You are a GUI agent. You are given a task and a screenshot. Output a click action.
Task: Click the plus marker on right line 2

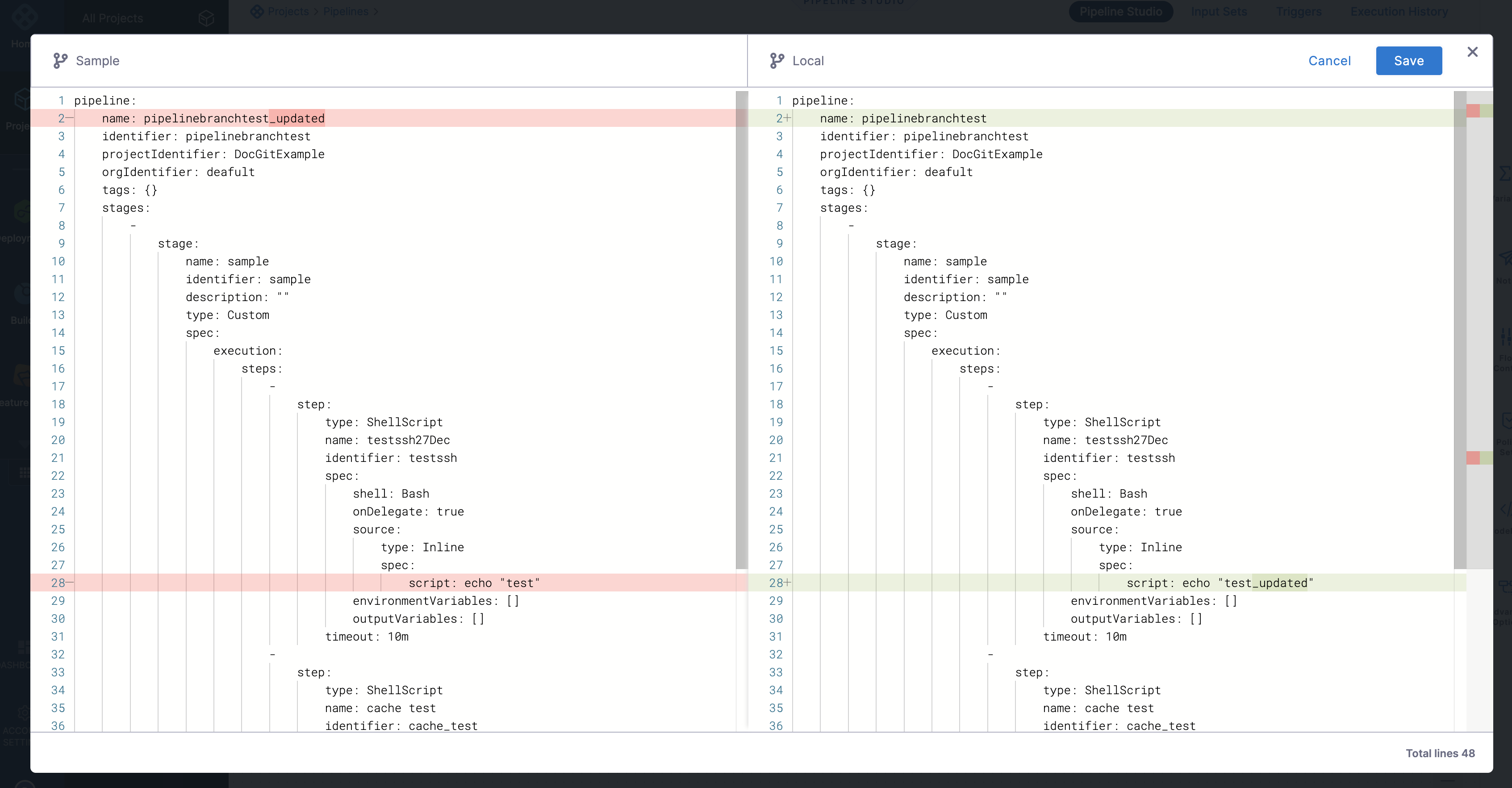(788, 119)
